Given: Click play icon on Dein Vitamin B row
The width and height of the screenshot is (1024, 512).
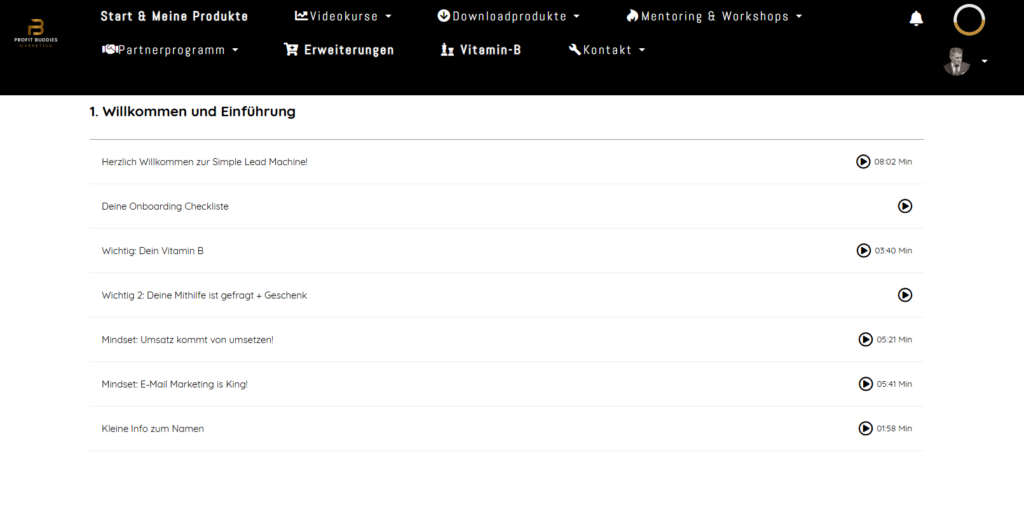Looking at the screenshot, I should coord(863,251).
